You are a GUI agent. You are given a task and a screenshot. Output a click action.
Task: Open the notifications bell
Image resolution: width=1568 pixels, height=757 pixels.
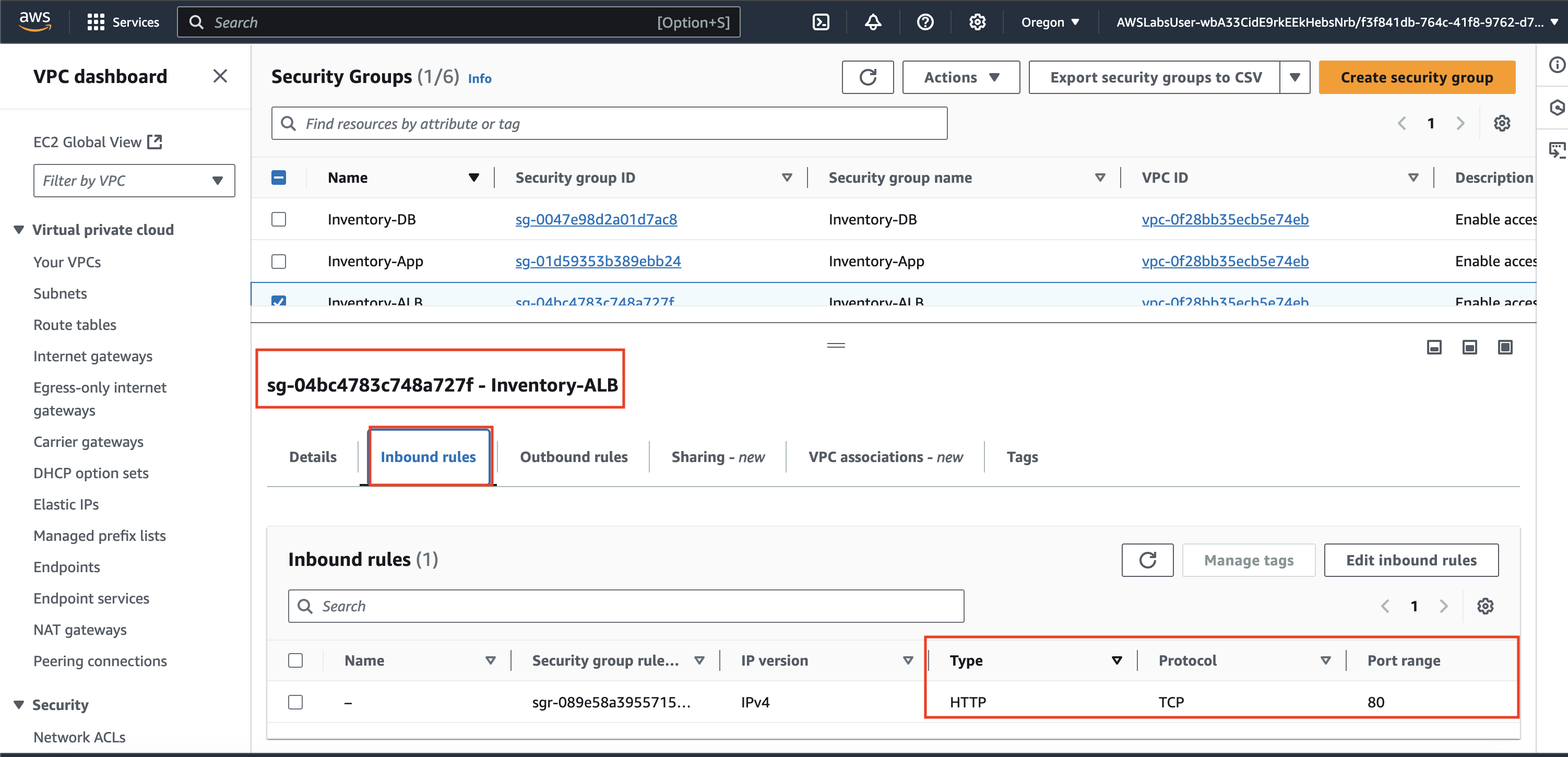tap(873, 22)
